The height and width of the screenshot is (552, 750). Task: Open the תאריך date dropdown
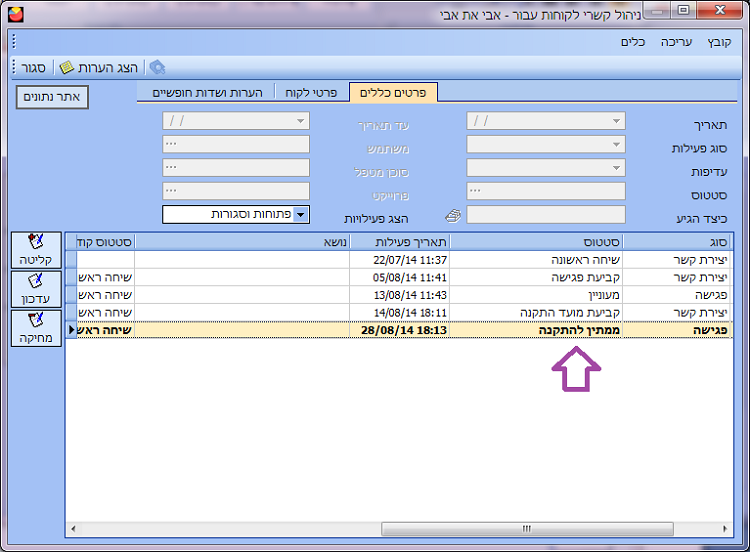pos(617,121)
